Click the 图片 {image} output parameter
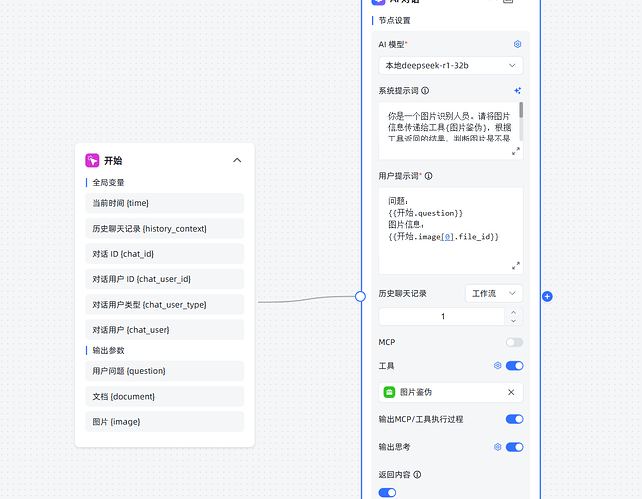The image size is (642, 499). (165, 422)
